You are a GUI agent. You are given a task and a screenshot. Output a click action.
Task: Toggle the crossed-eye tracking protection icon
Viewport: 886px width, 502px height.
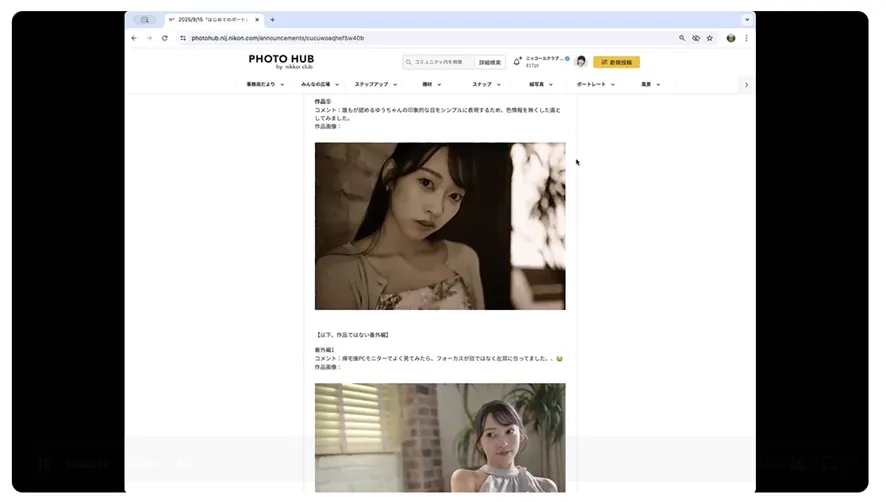pyautogui.click(x=696, y=38)
